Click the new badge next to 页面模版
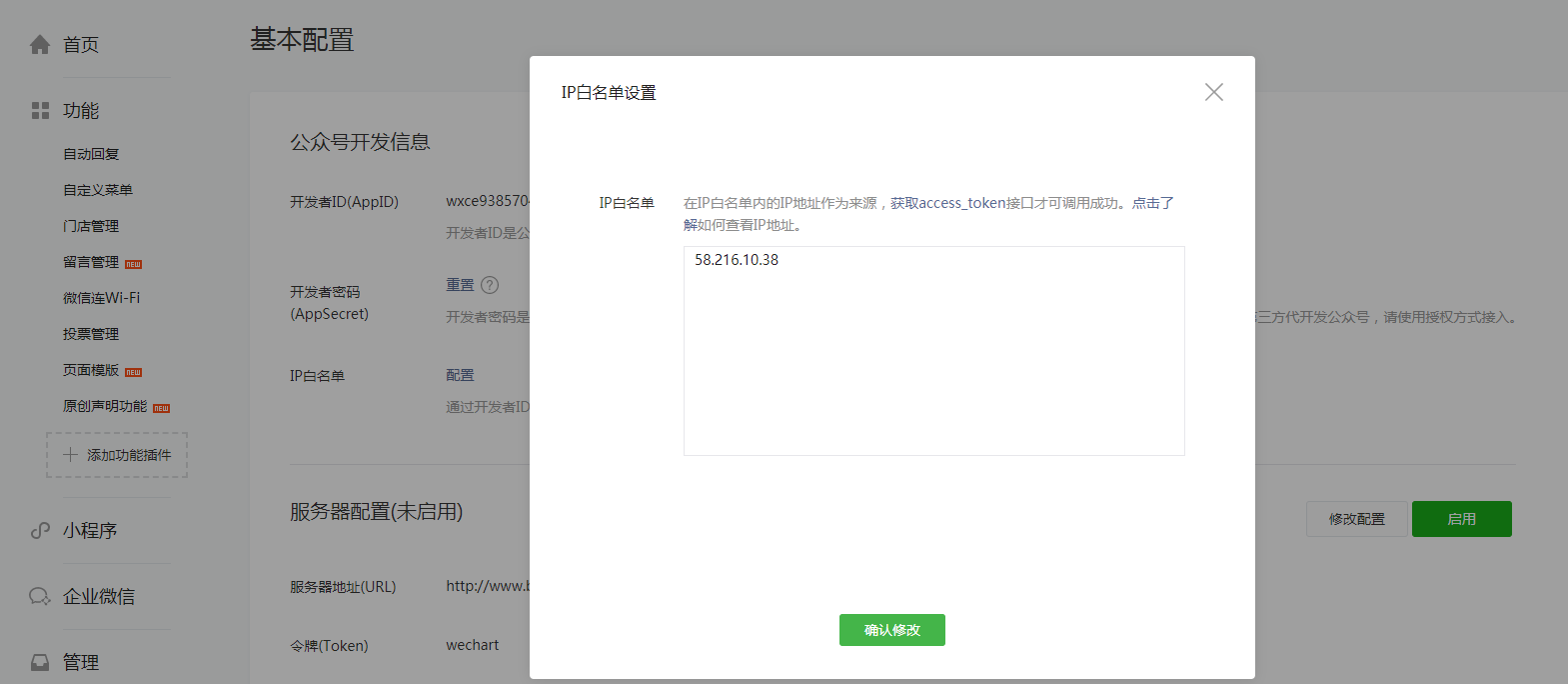The height and width of the screenshot is (684, 1568). pos(133,372)
